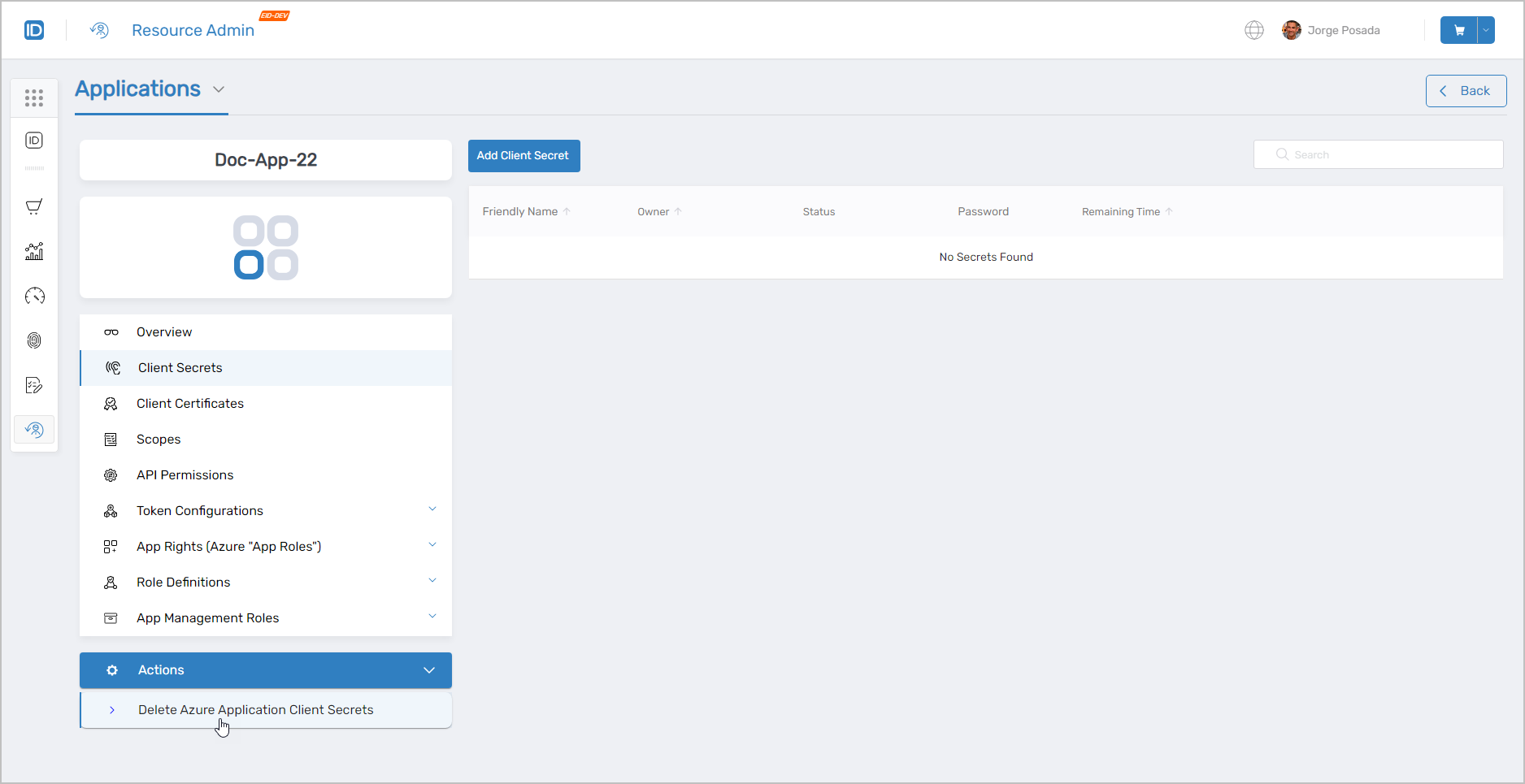Image resolution: width=1525 pixels, height=784 pixels.
Task: Select the Resource Admin icon in the sidebar
Action: [34, 429]
